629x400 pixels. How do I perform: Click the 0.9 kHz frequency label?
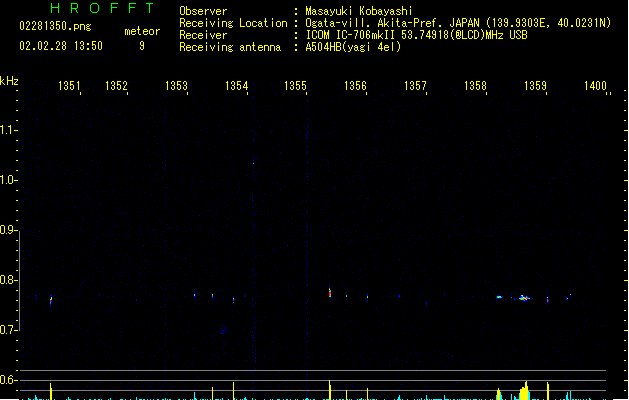click(x=8, y=230)
